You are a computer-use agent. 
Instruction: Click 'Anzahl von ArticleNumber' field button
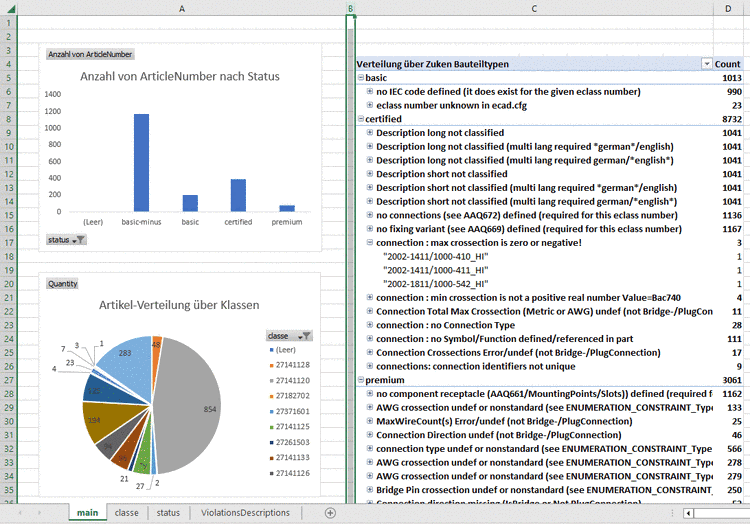(90, 54)
